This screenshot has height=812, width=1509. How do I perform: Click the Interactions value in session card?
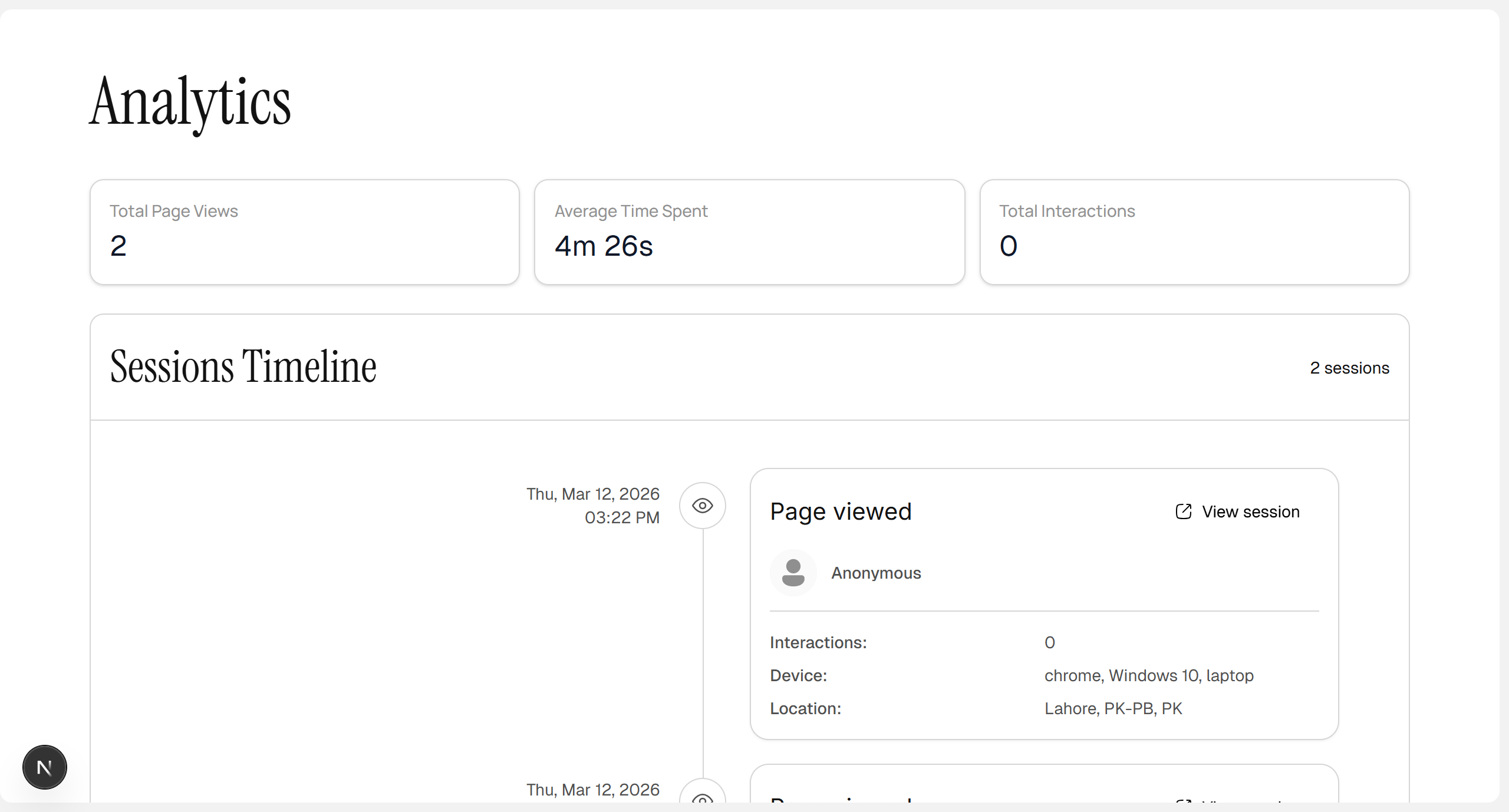tap(1050, 642)
